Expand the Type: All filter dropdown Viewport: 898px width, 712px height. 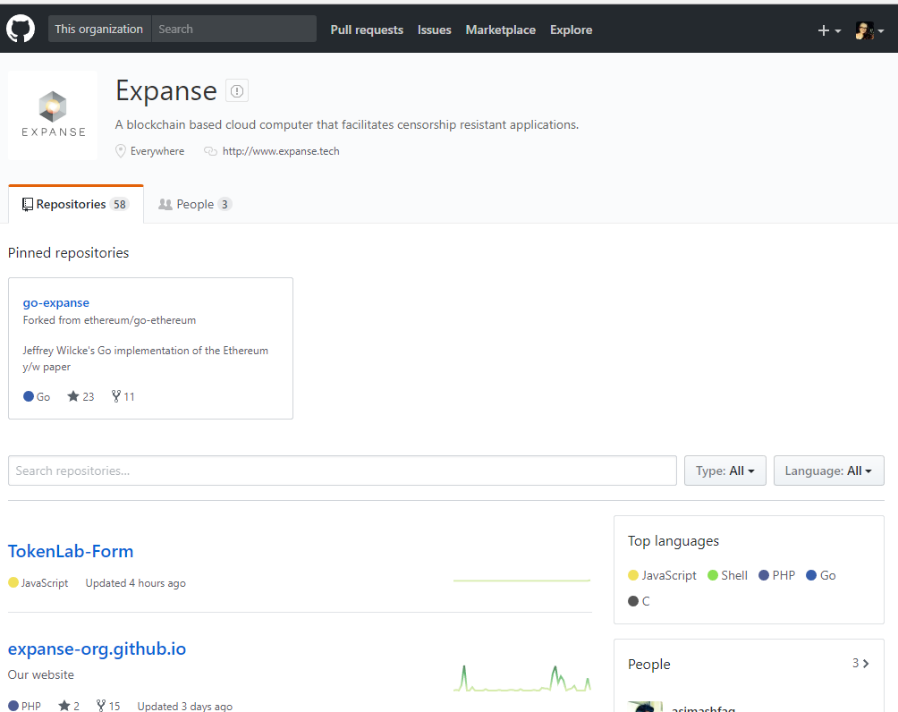pos(725,471)
